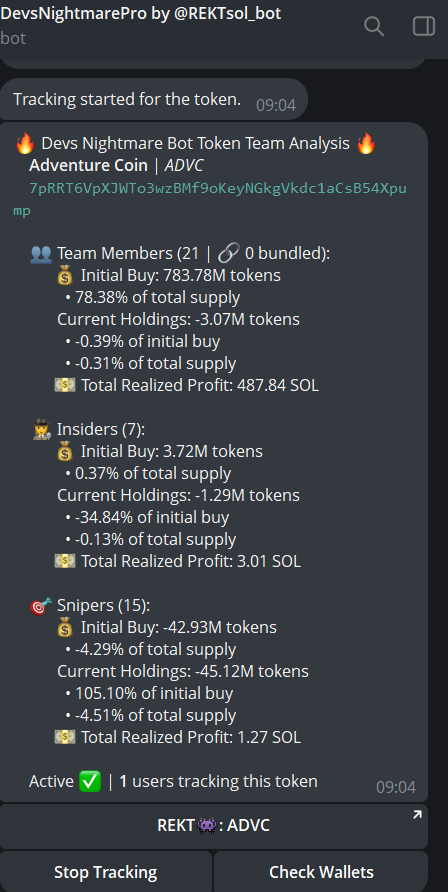Image resolution: width=448 pixels, height=892 pixels.
Task: Click the Tracking started for the token message
Action: 127,100
